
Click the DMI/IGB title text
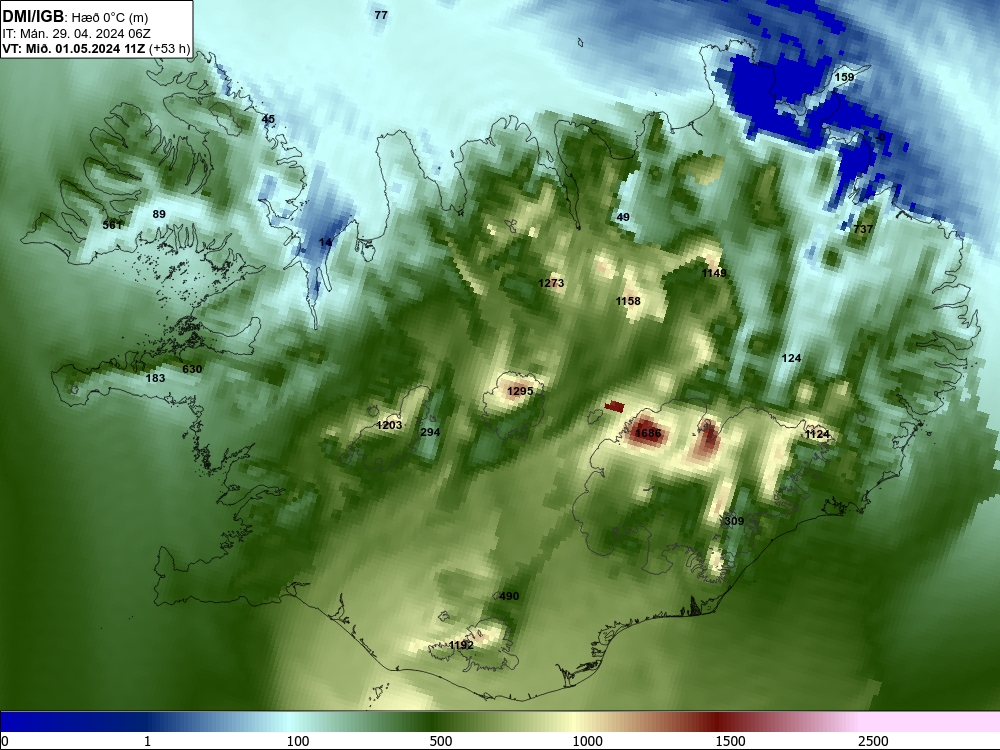click(x=33, y=16)
